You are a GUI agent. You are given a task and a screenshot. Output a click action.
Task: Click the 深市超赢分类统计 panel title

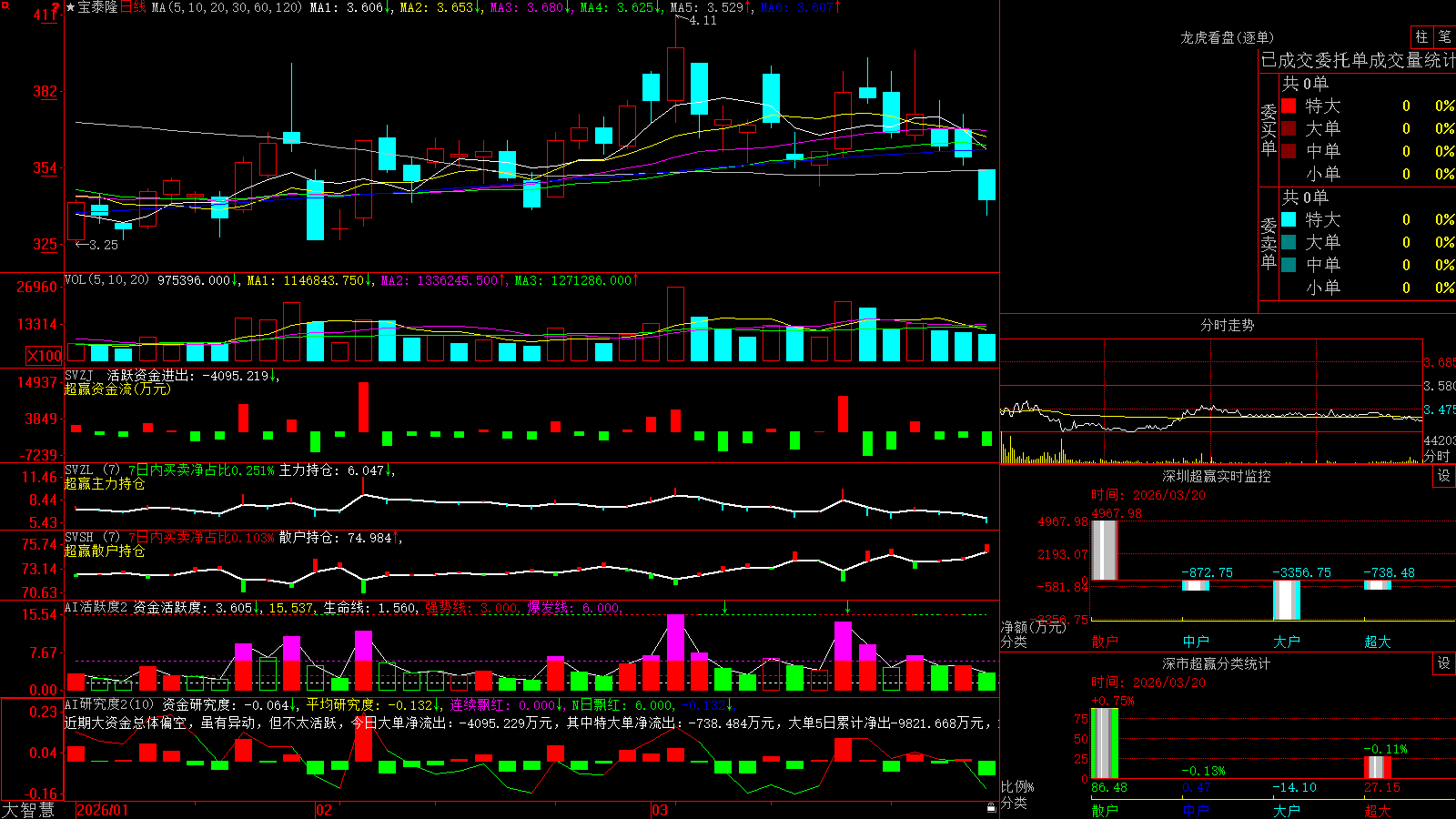(1217, 663)
